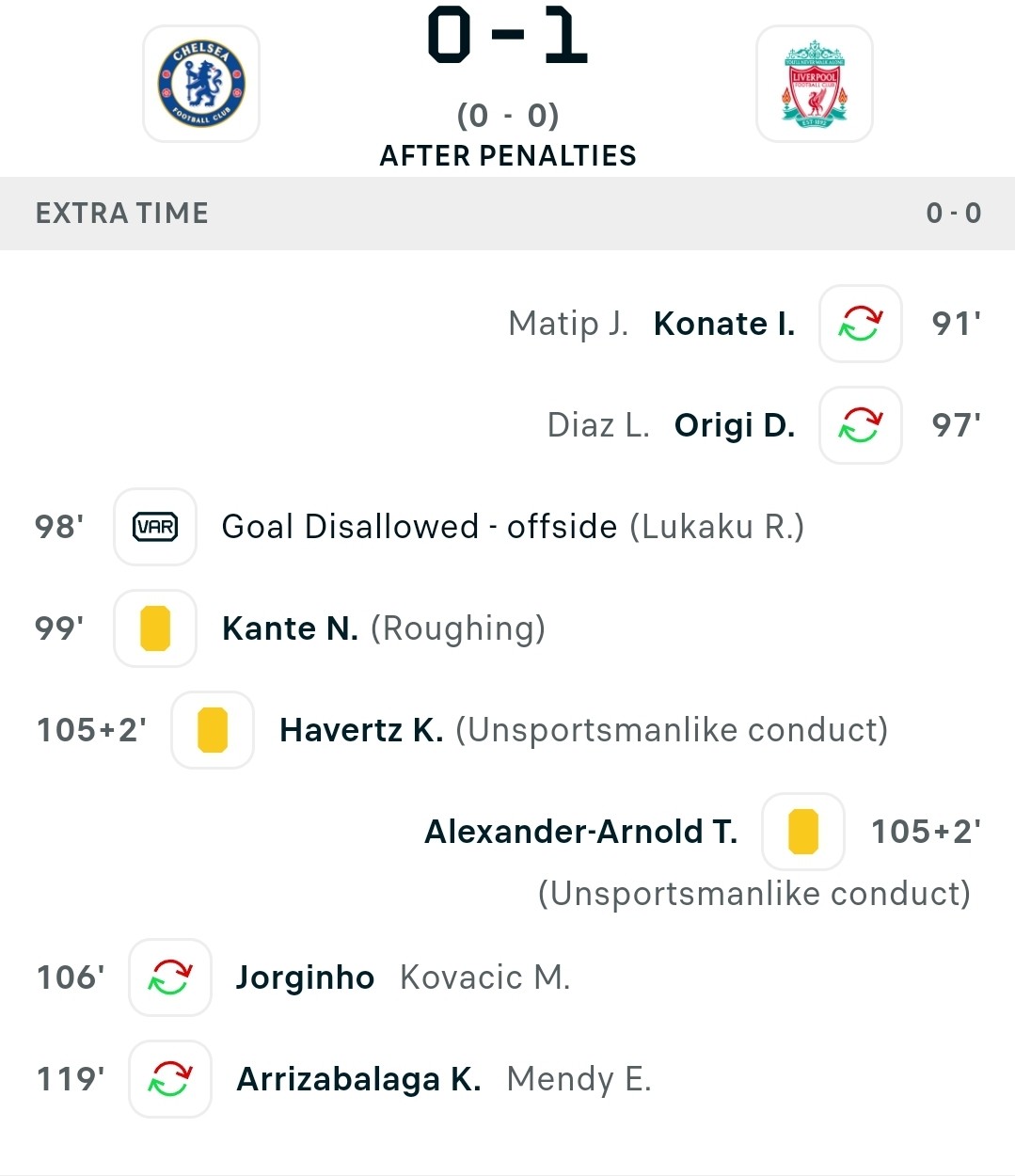
Task: Open Konate I. player profile
Action: click(x=724, y=324)
